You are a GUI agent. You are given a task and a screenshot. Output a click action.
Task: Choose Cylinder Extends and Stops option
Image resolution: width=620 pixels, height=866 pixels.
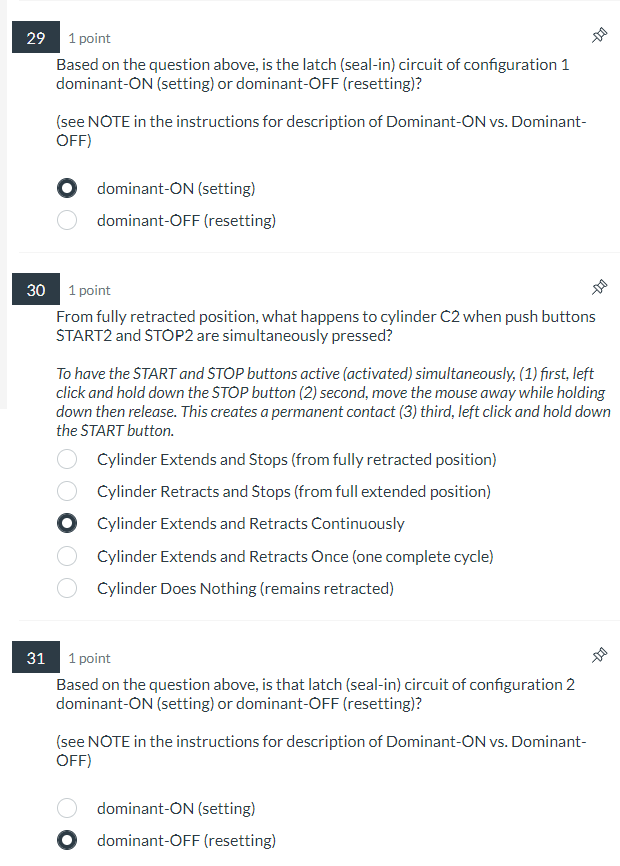point(66,459)
